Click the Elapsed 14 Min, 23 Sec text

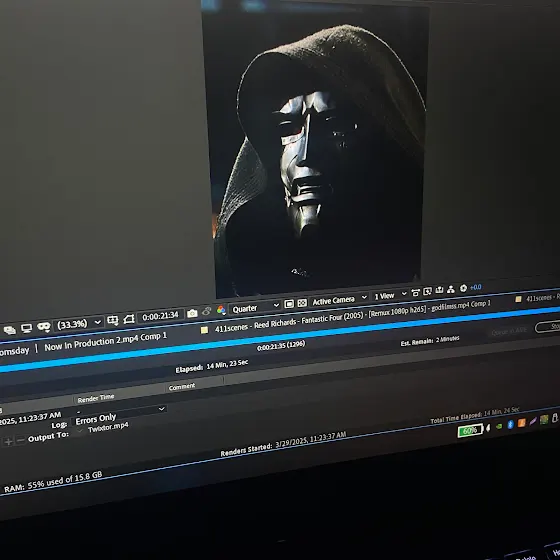(x=211, y=366)
